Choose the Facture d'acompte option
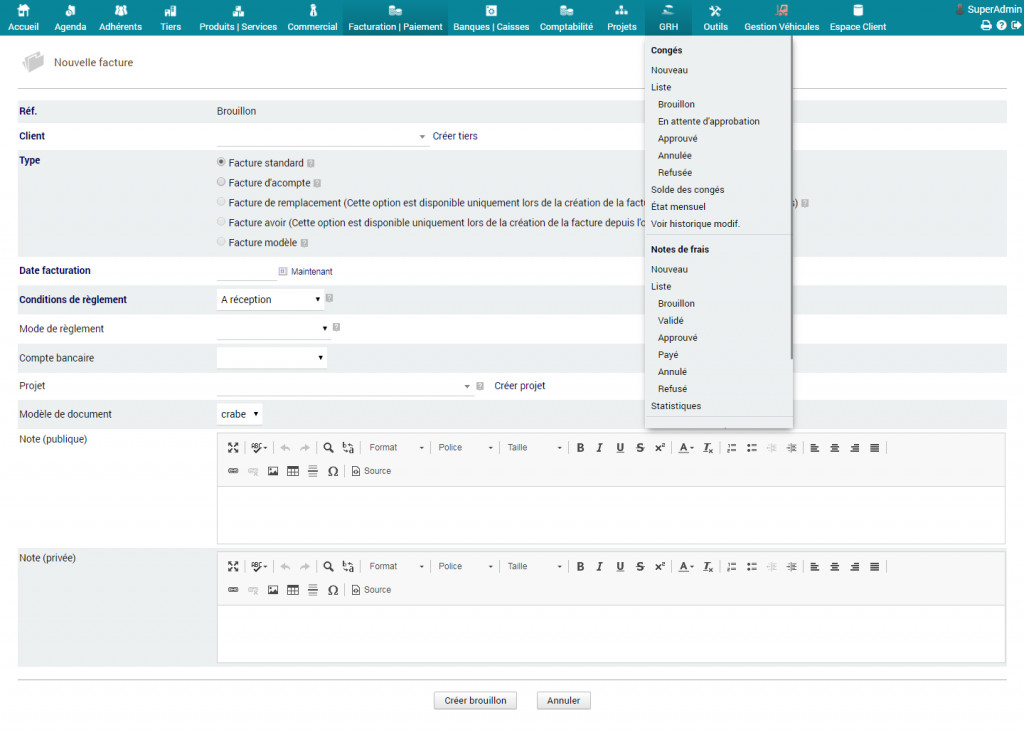This screenshot has width=1024, height=735. pyautogui.click(x=222, y=182)
